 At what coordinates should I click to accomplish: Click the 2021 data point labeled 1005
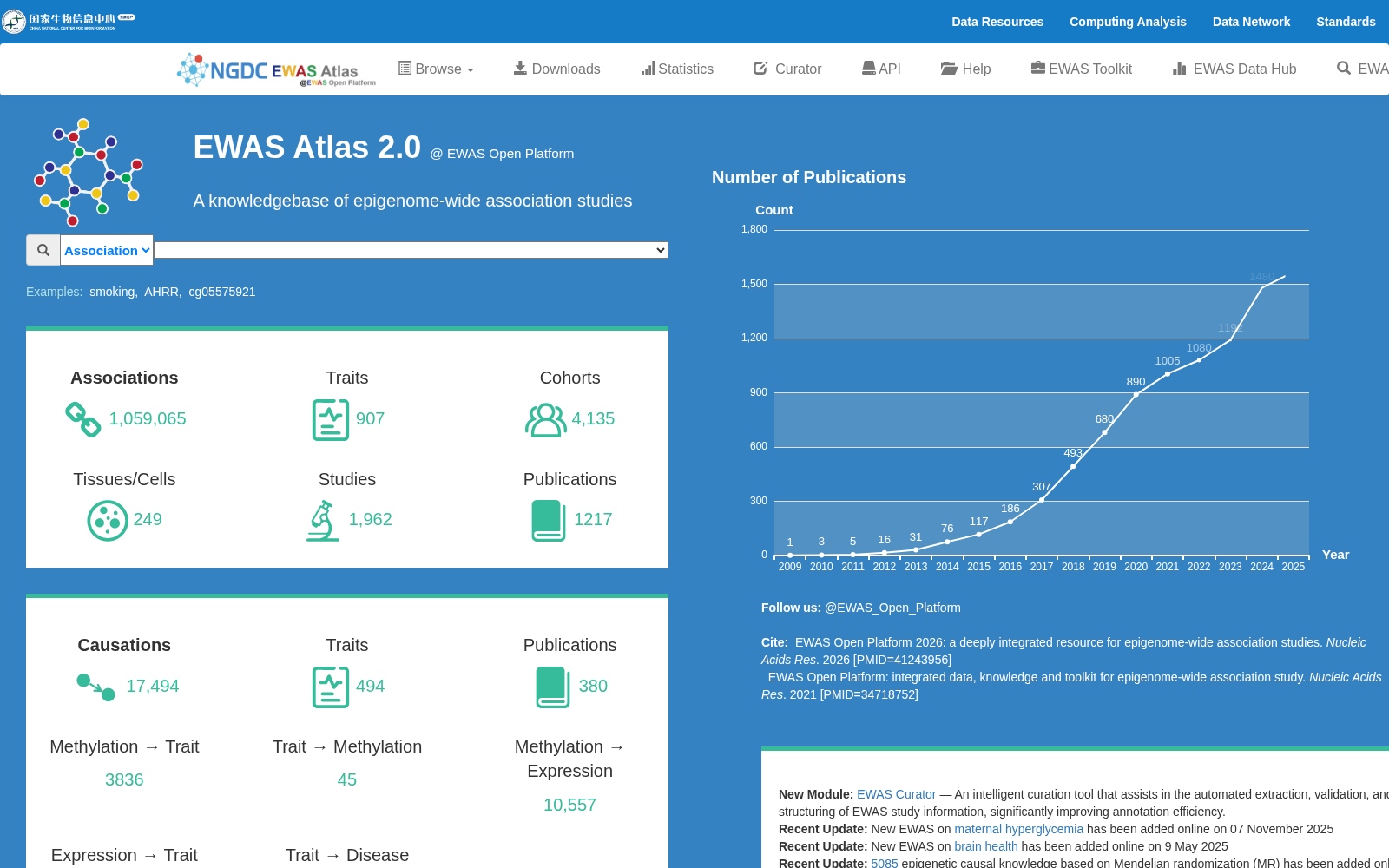coord(1168,373)
